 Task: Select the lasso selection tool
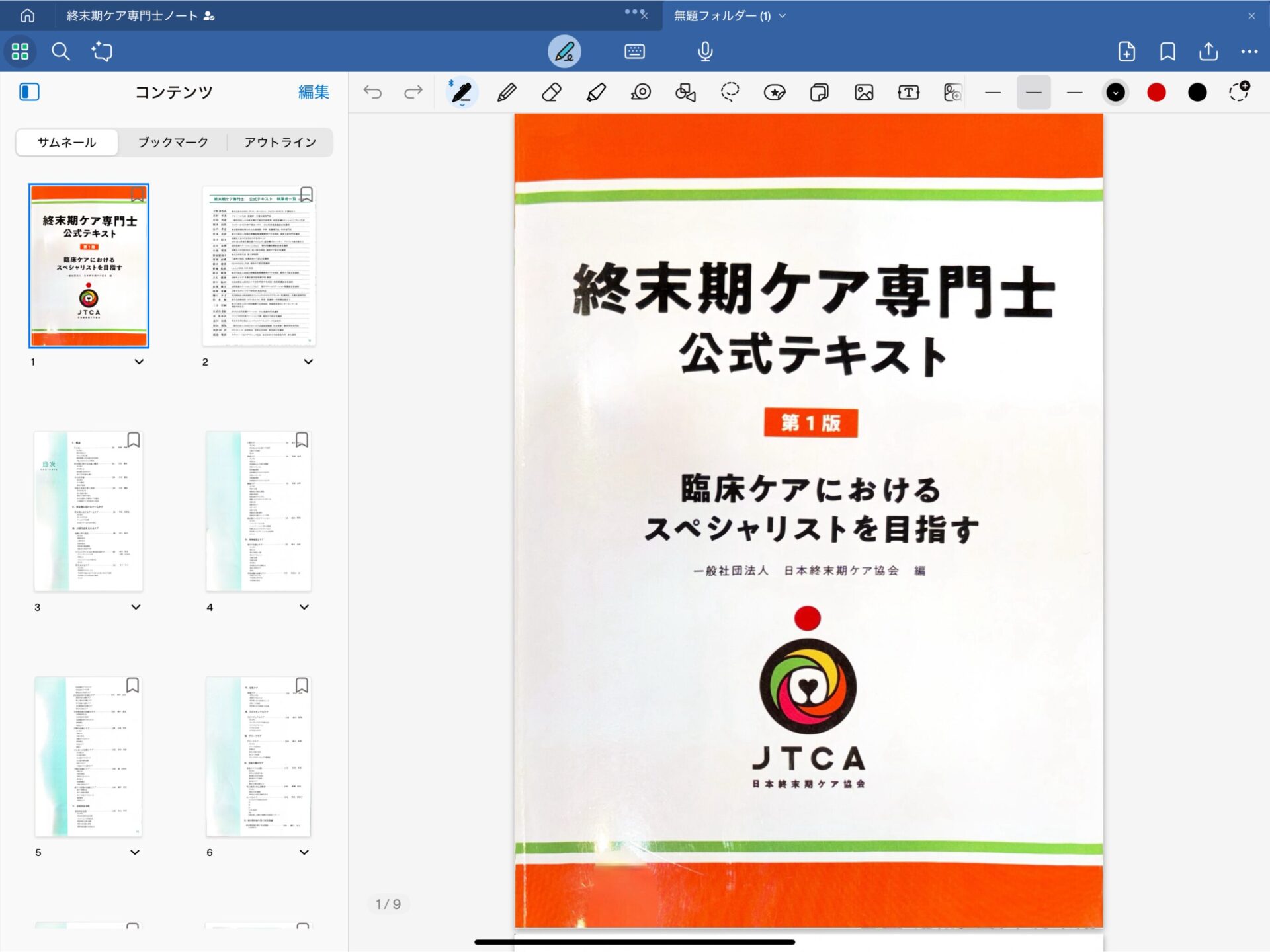coord(730,93)
